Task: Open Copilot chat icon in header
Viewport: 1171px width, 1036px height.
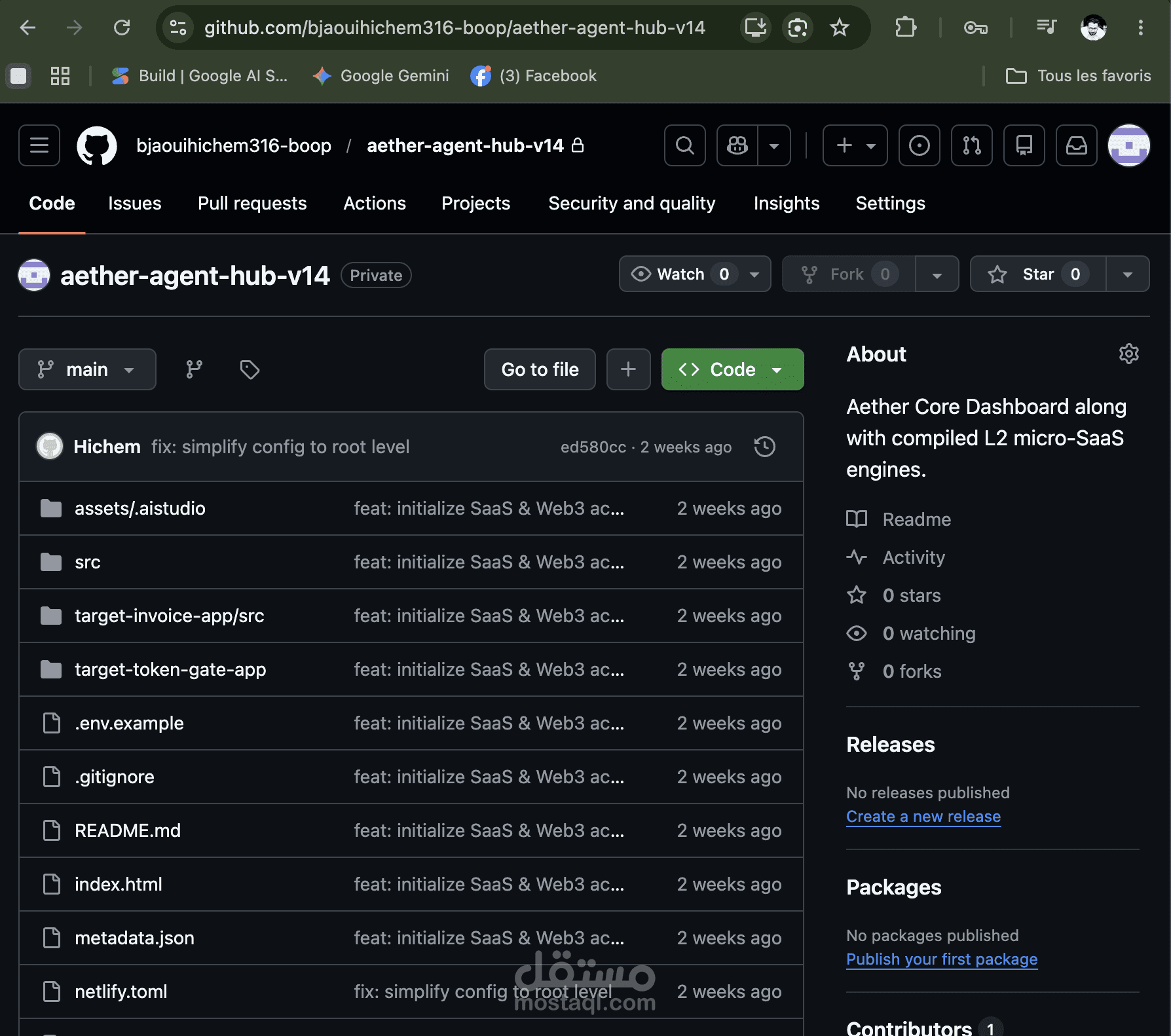Action: pyautogui.click(x=737, y=145)
